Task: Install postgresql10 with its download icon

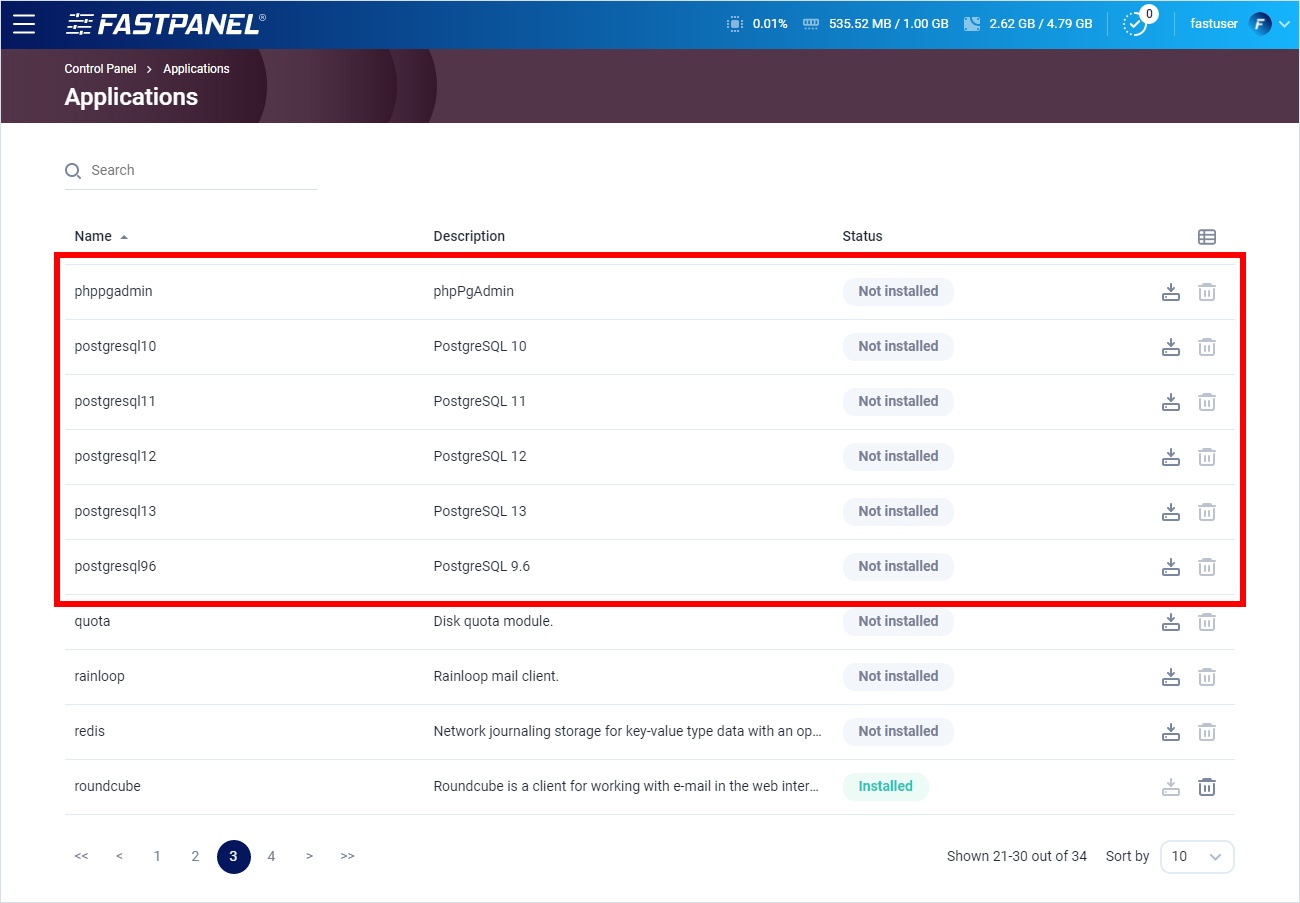Action: (x=1171, y=347)
